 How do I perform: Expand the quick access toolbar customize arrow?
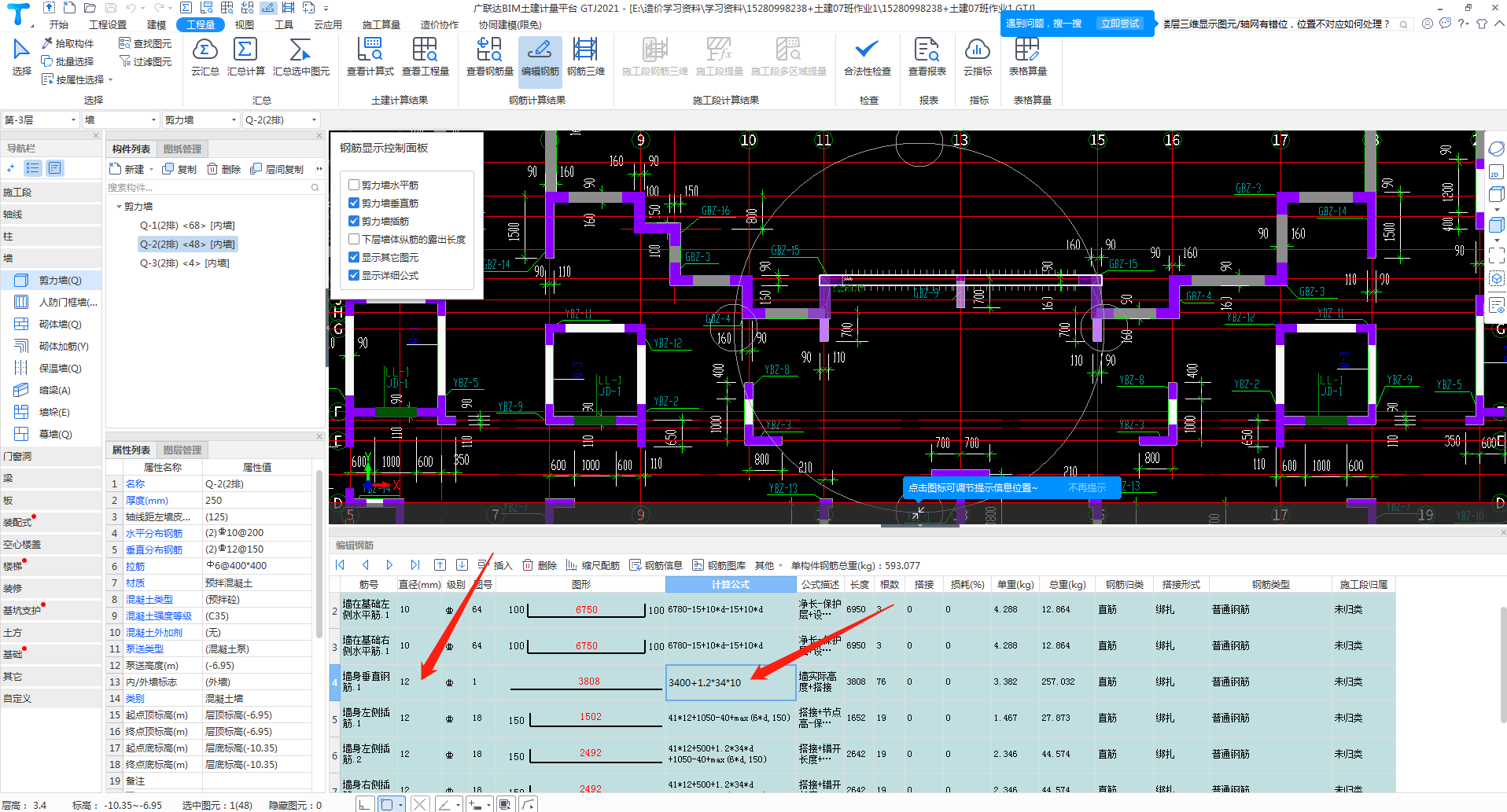[326, 8]
